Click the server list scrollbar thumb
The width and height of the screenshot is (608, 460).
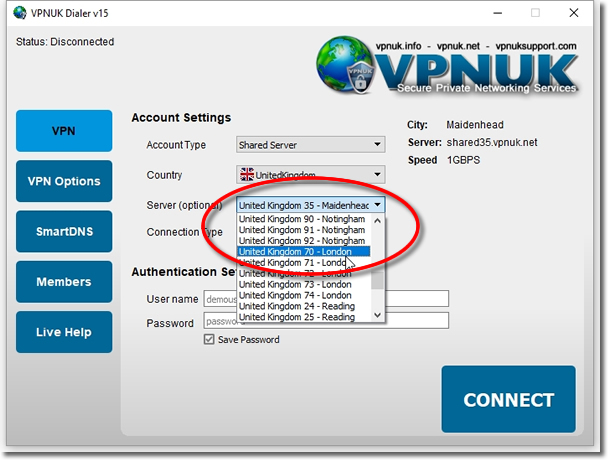click(x=377, y=280)
